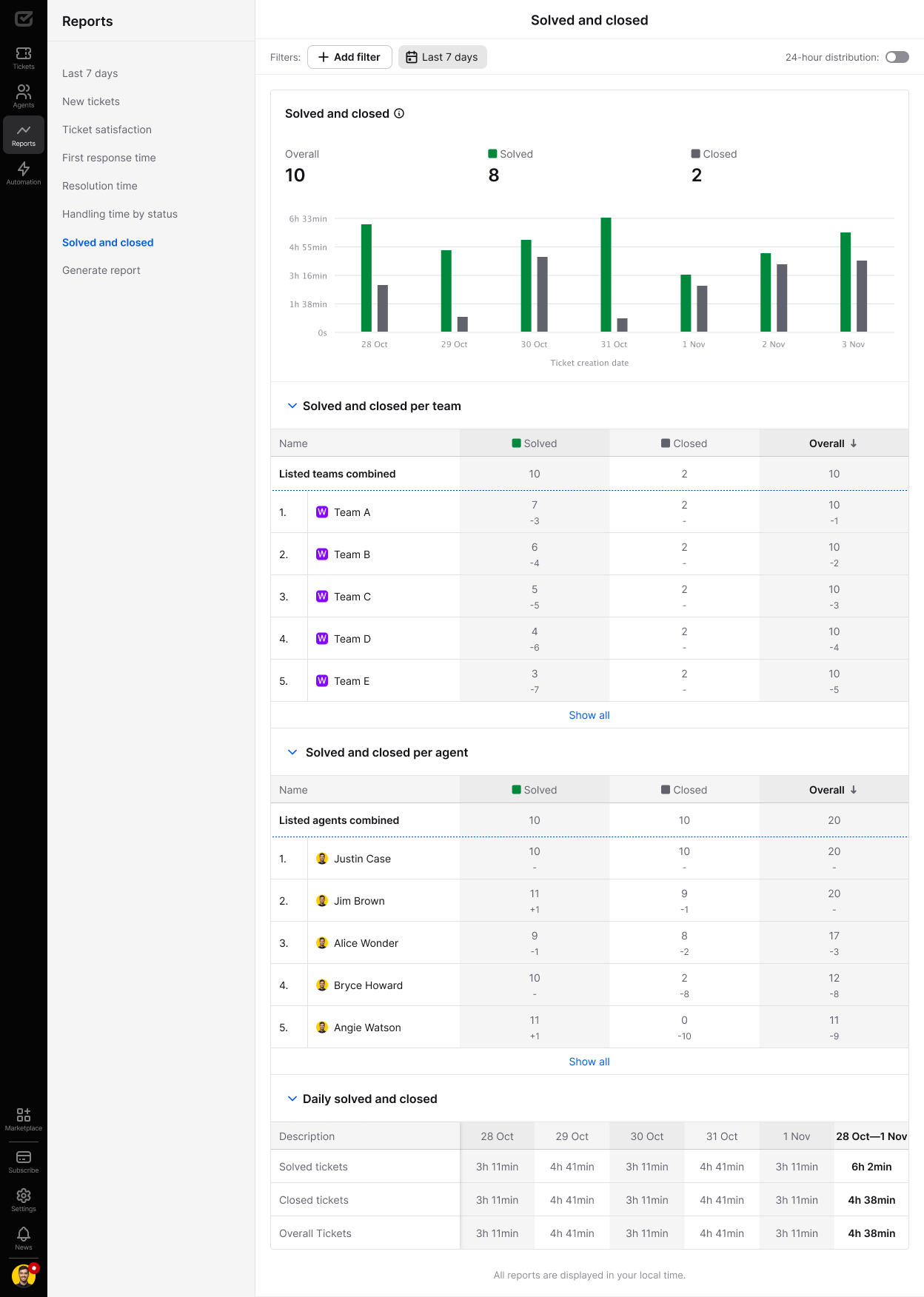Click the Angie Watson name

click(x=367, y=1028)
